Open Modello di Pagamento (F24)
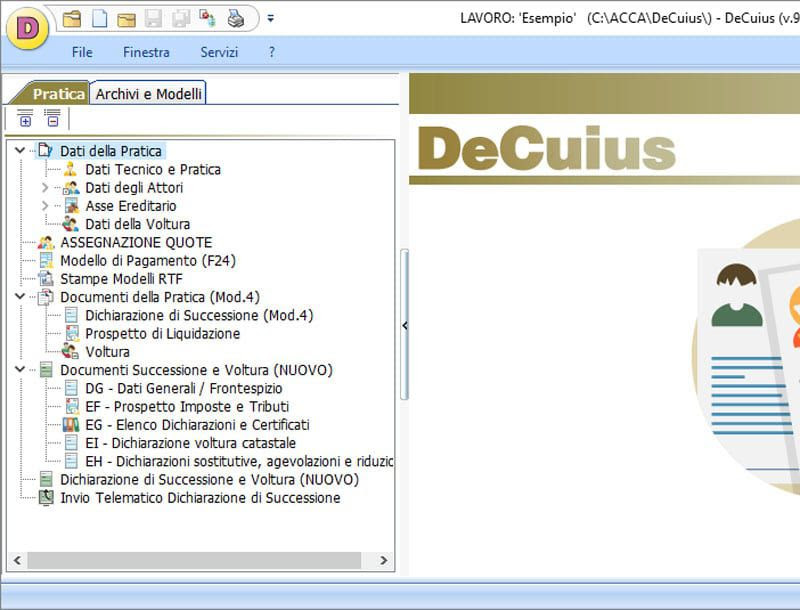 pos(148,261)
